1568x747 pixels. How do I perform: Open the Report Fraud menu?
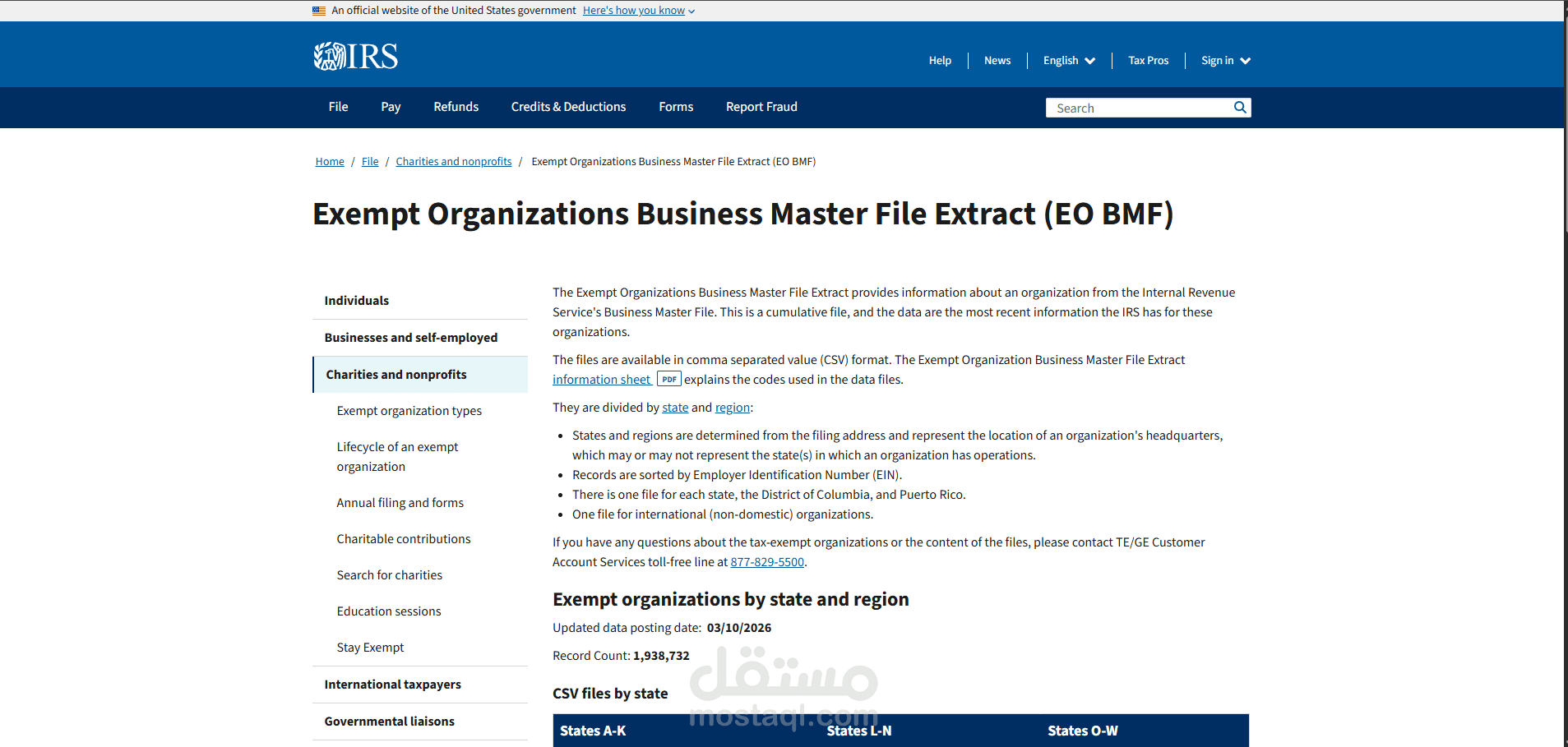tap(761, 107)
